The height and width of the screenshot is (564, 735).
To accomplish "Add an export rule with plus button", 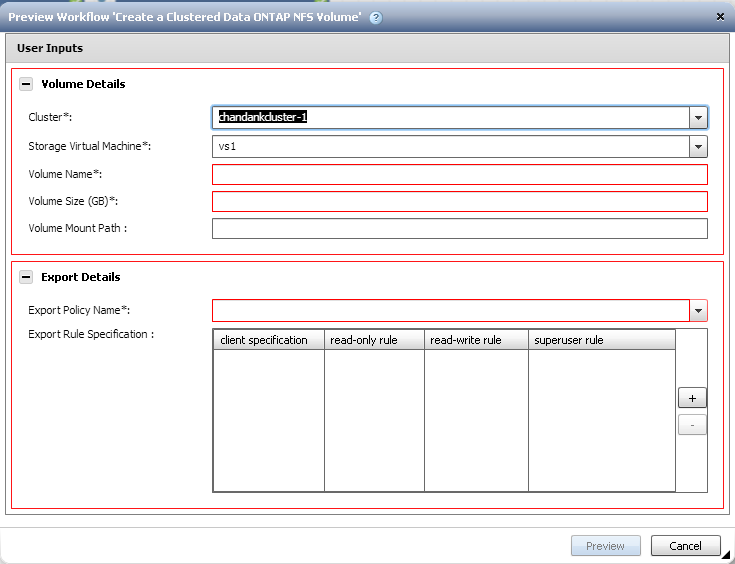I will 692,398.
